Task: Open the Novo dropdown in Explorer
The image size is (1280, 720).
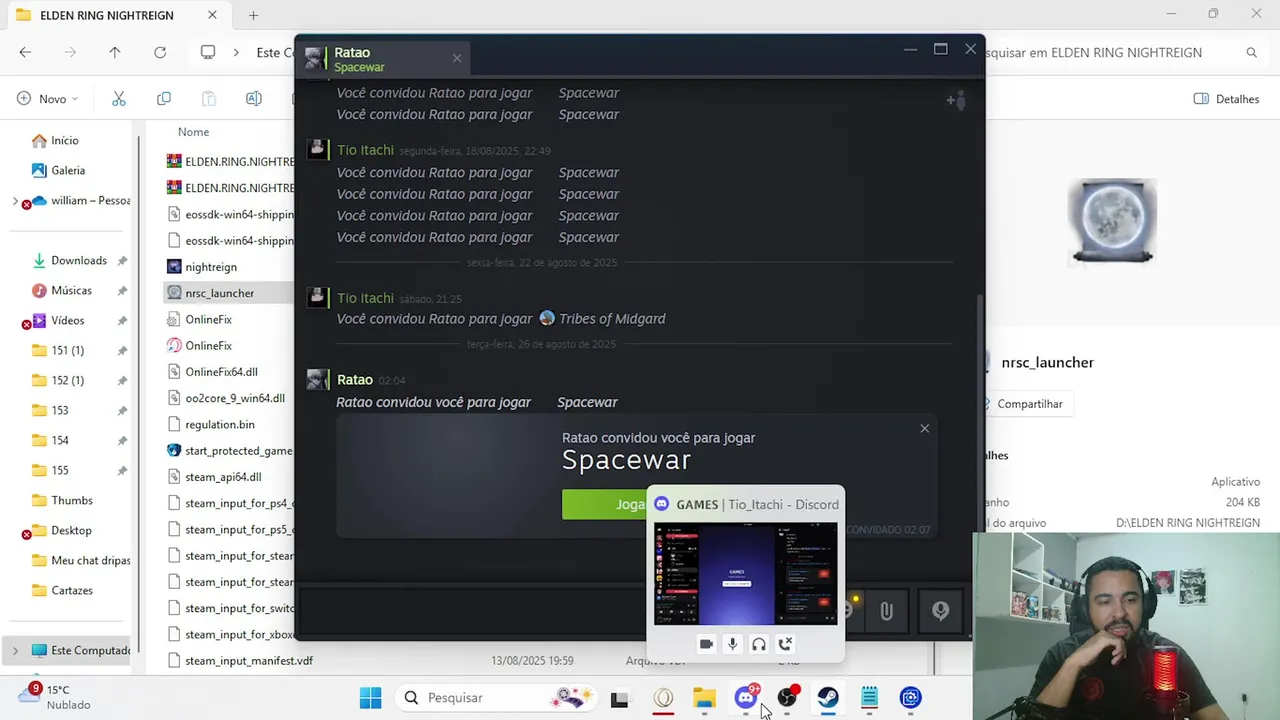Action: click(48, 98)
